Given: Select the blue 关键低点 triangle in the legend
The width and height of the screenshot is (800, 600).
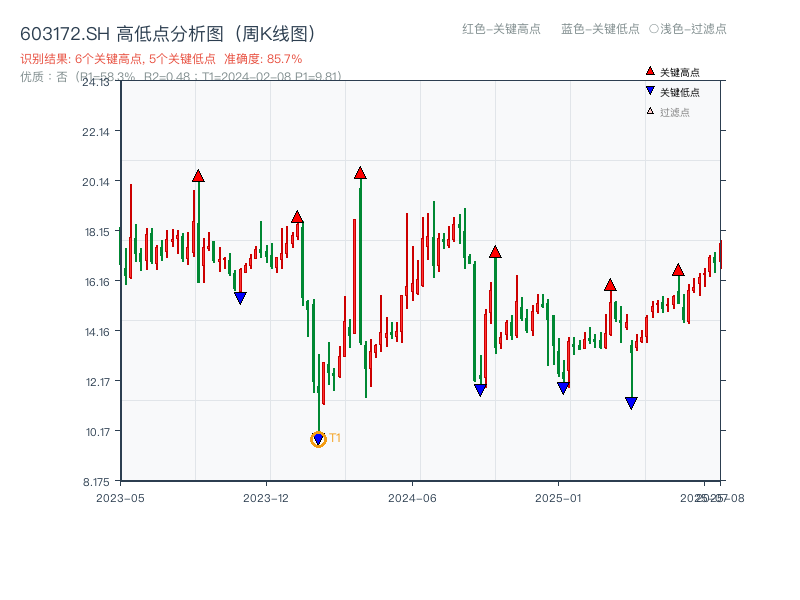Looking at the screenshot, I should pos(650,92).
